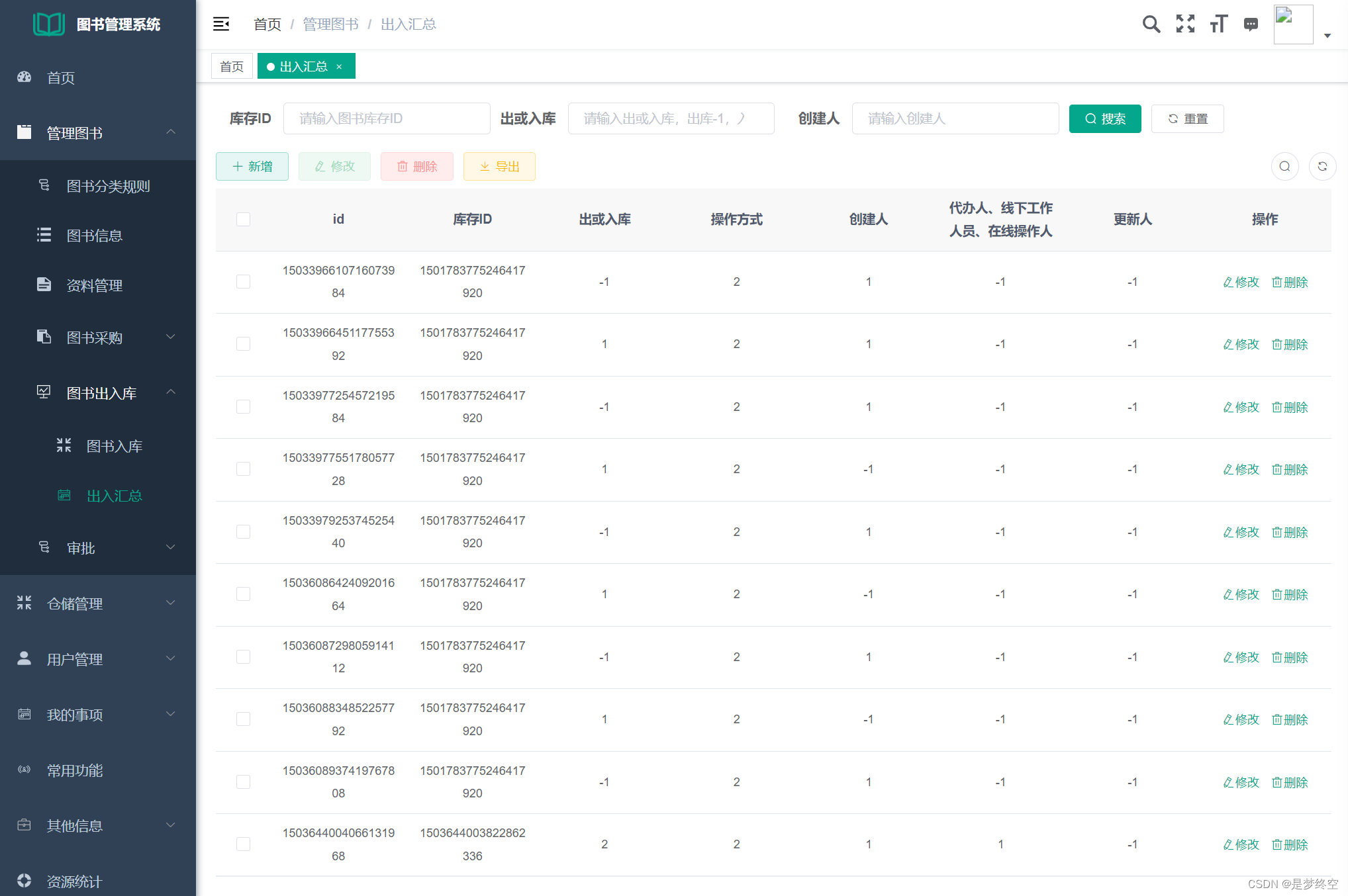Screen dimensions: 1348x896
Task: Focus the 库存ID input field
Action: (x=387, y=119)
